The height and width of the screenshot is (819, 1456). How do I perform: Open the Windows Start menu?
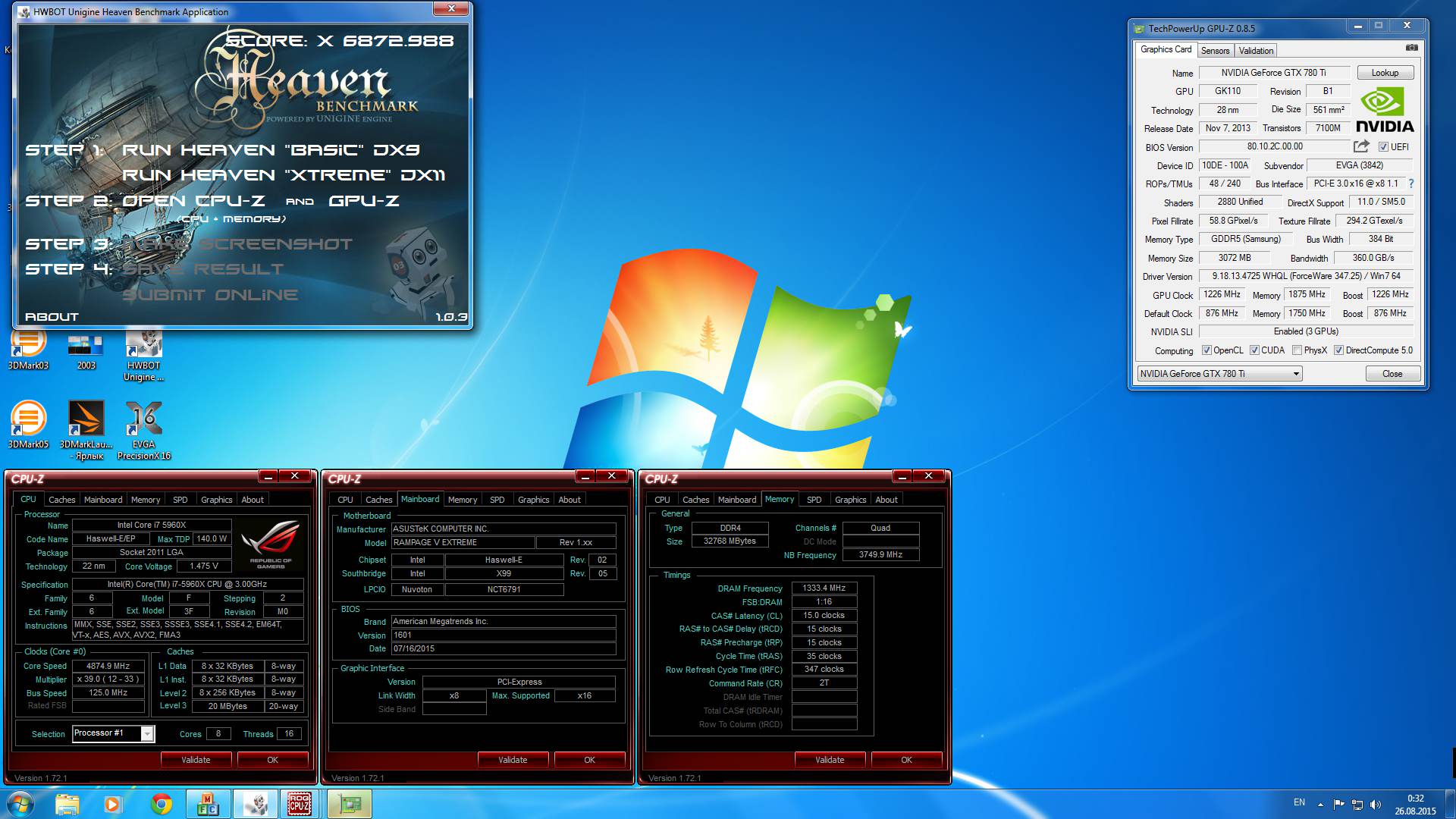(20, 804)
